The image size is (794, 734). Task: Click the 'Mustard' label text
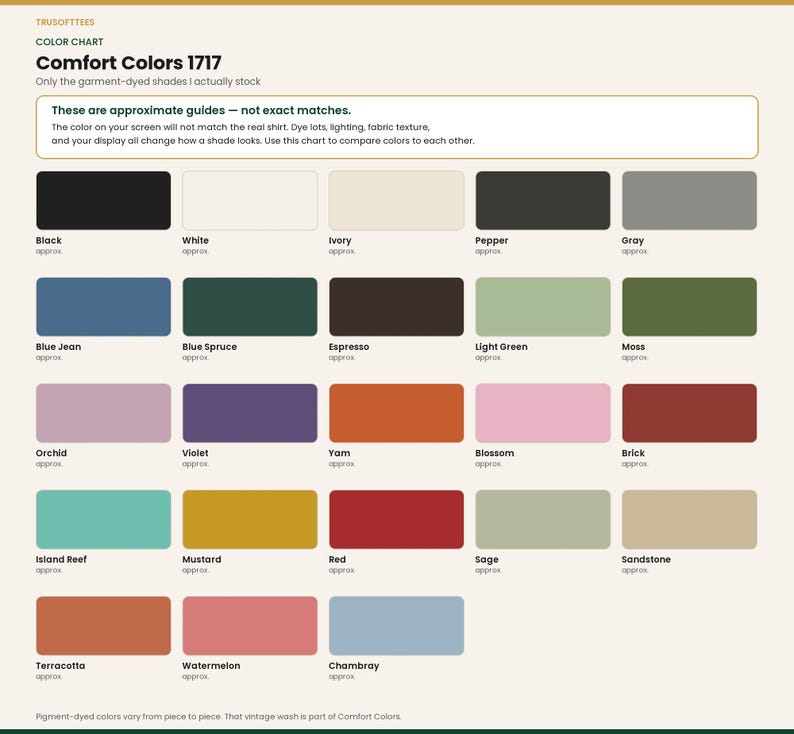(202, 559)
